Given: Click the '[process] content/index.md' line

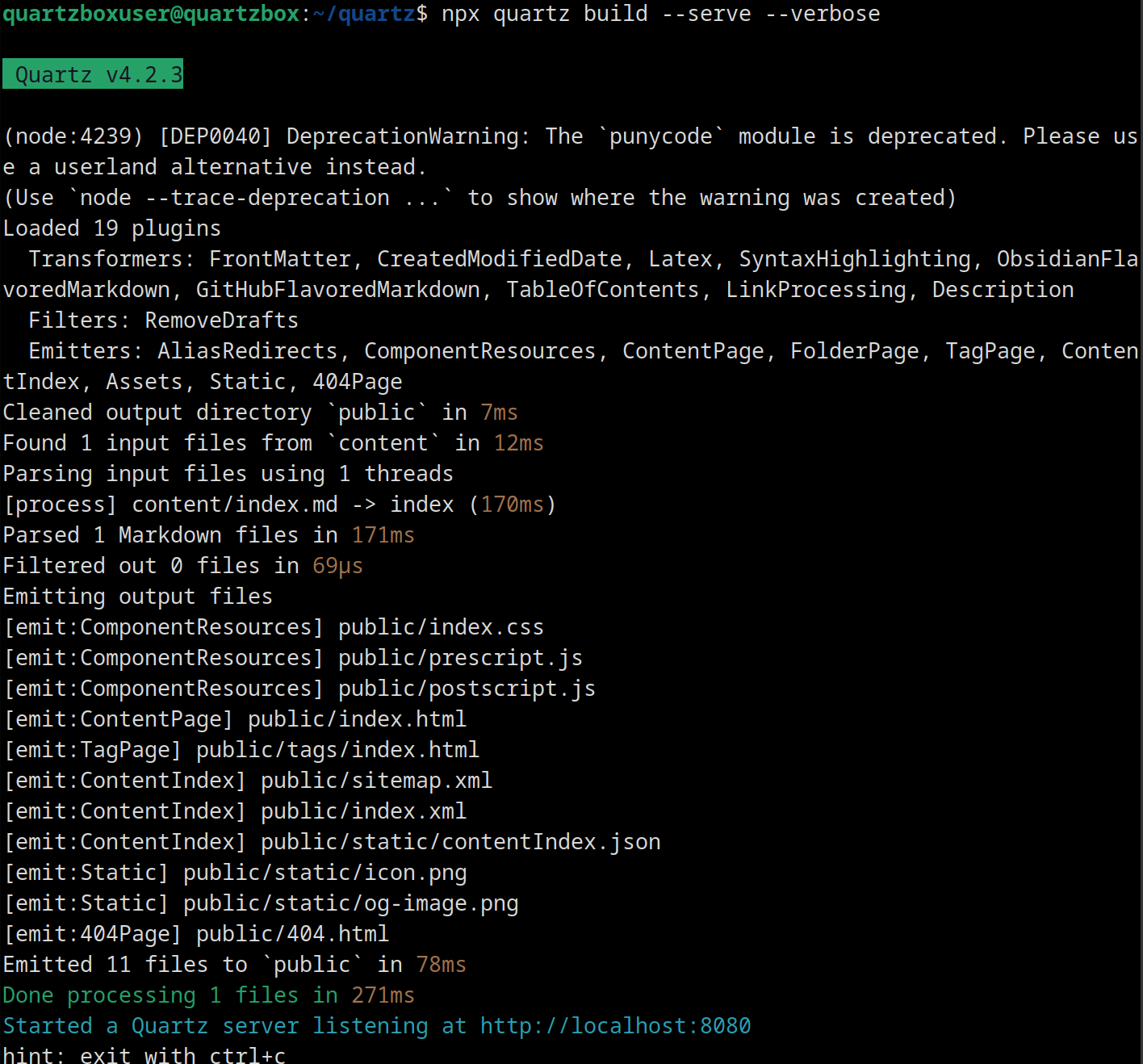Looking at the screenshot, I should point(279,505).
